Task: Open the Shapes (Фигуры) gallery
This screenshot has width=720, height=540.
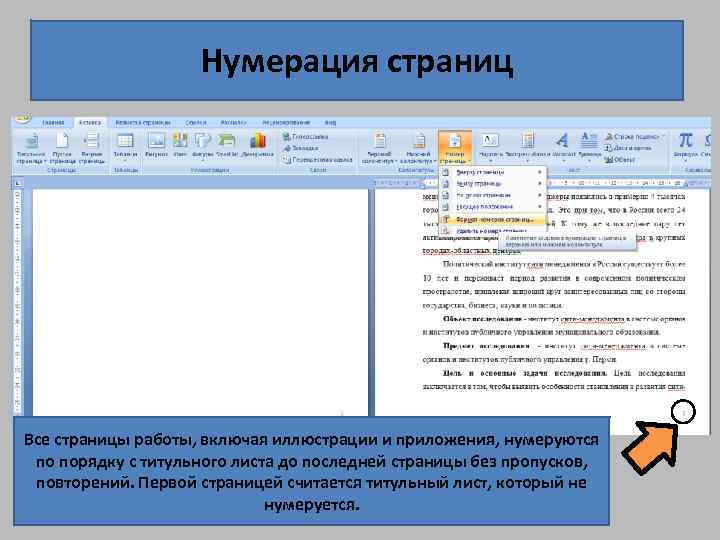Action: (202, 146)
